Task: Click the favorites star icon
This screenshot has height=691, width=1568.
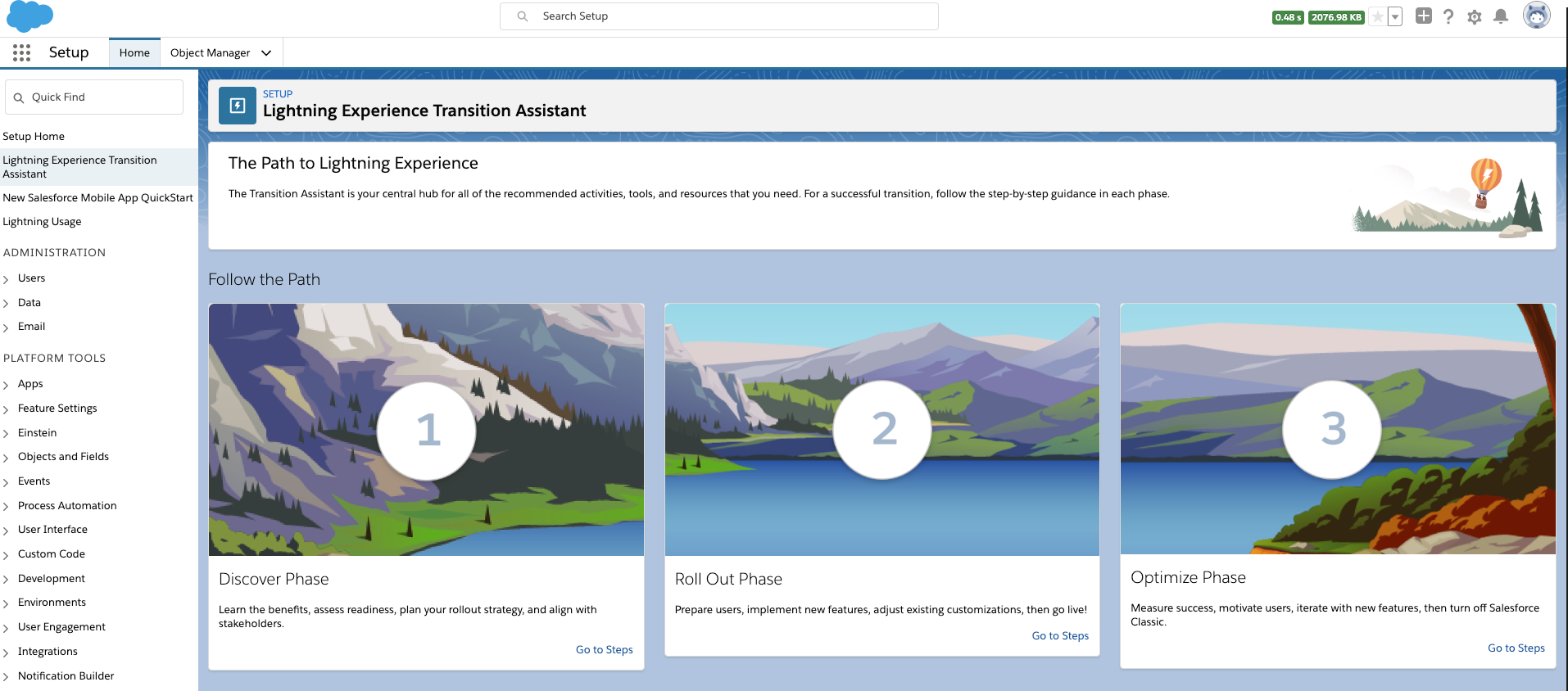Action: [x=1378, y=16]
